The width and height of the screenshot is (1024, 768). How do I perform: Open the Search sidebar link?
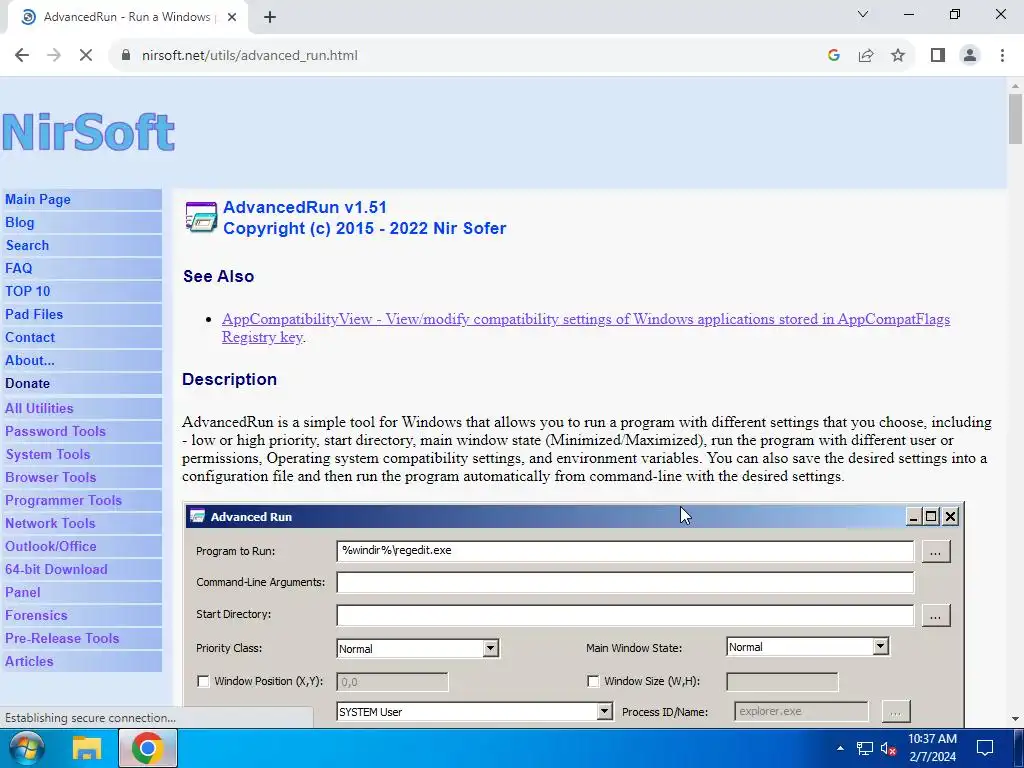pyautogui.click(x=27, y=246)
